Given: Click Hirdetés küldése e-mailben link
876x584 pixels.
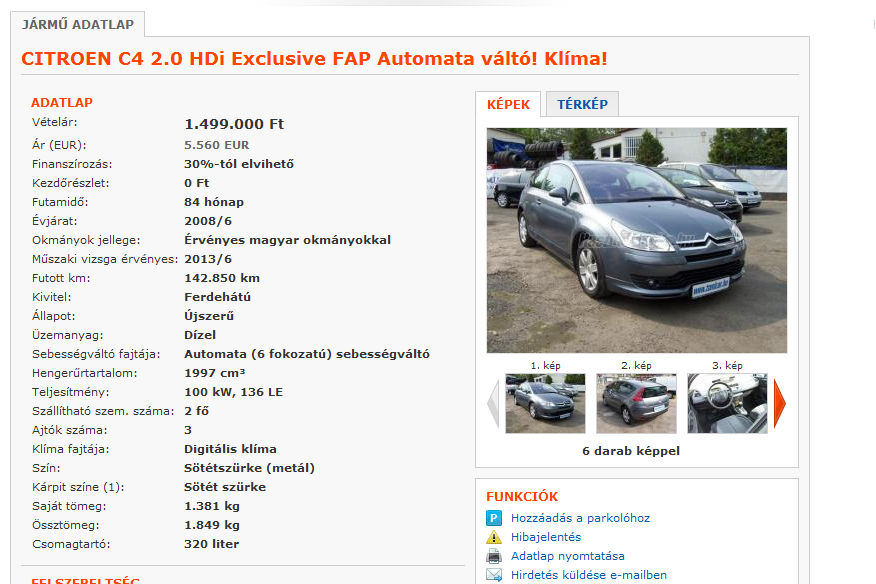Looking at the screenshot, I should pyautogui.click(x=589, y=574).
